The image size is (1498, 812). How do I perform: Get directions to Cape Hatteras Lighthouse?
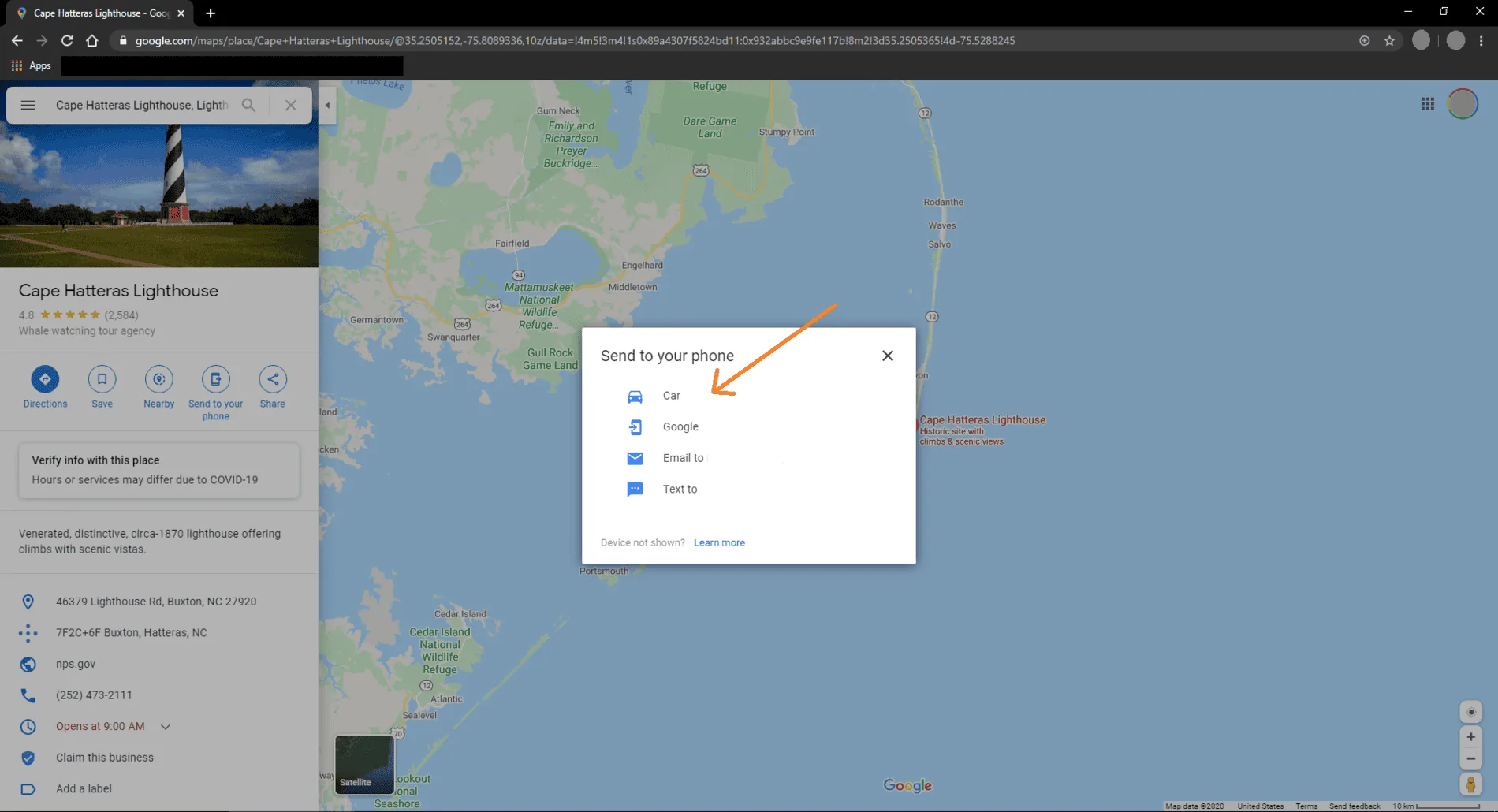[45, 387]
